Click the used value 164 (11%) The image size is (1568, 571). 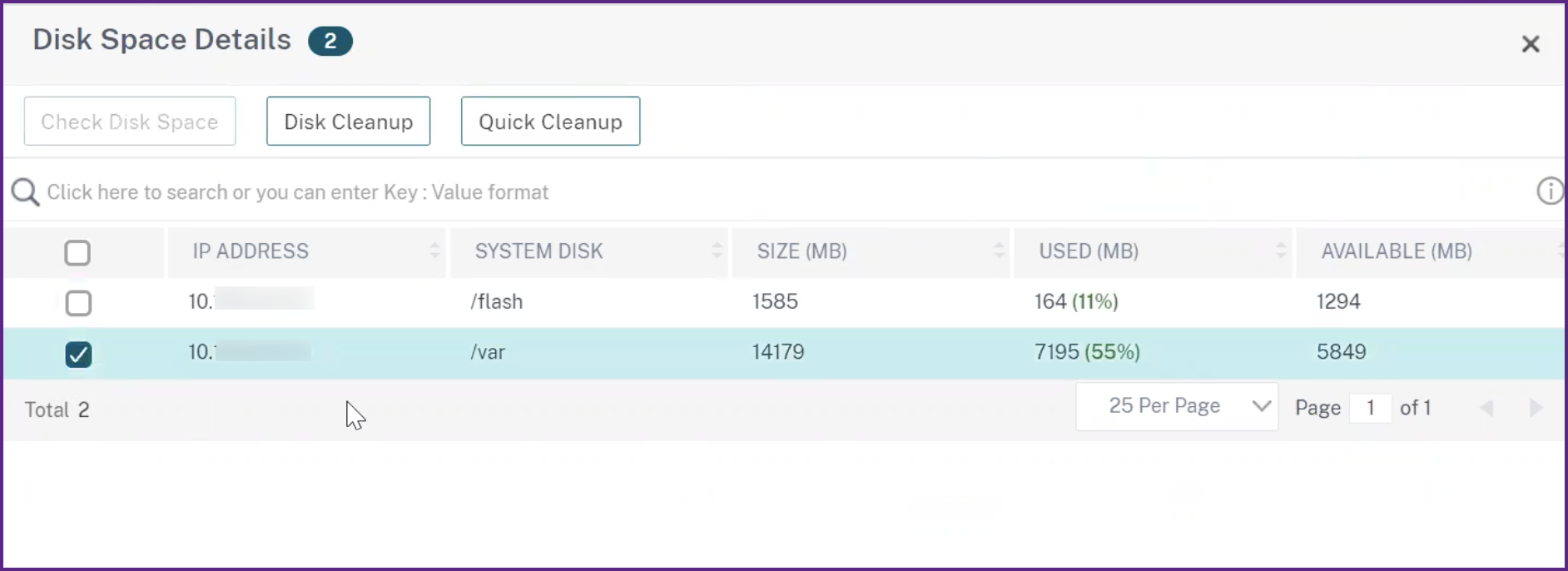(1076, 301)
